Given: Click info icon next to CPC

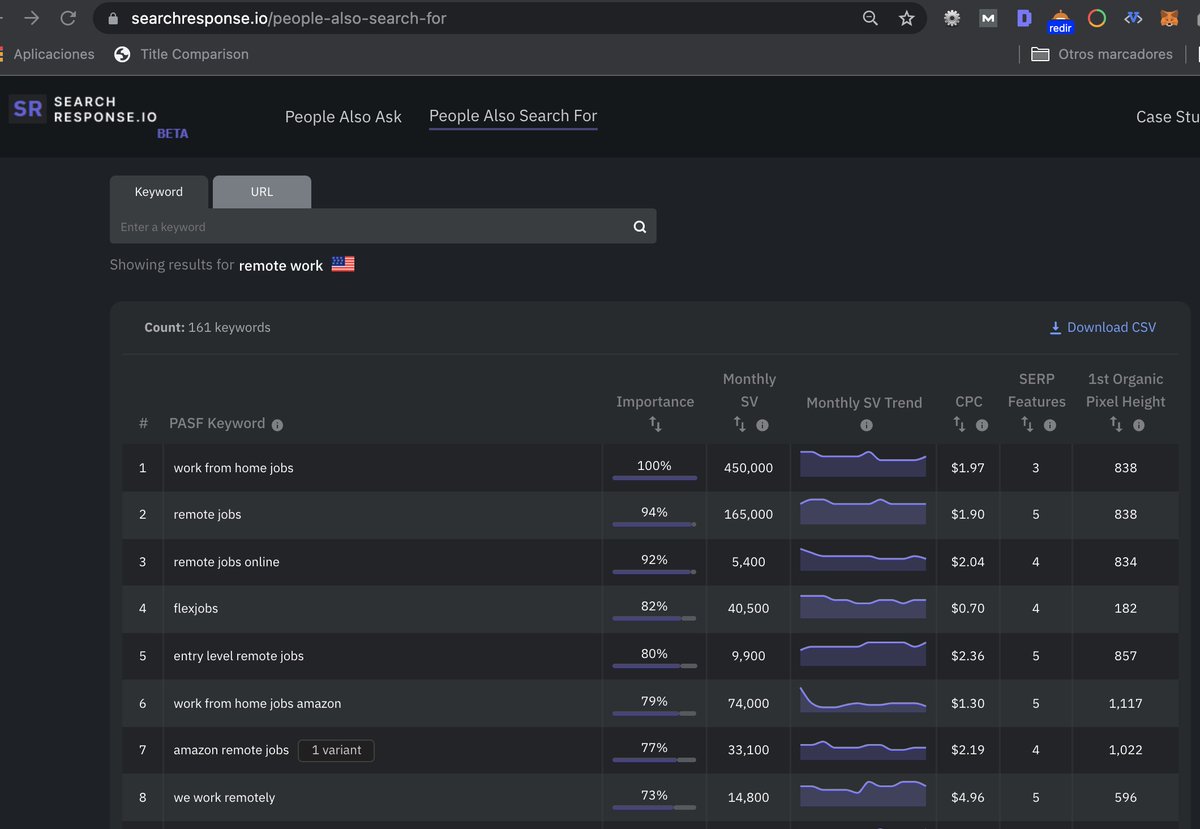Looking at the screenshot, I should 982,425.
